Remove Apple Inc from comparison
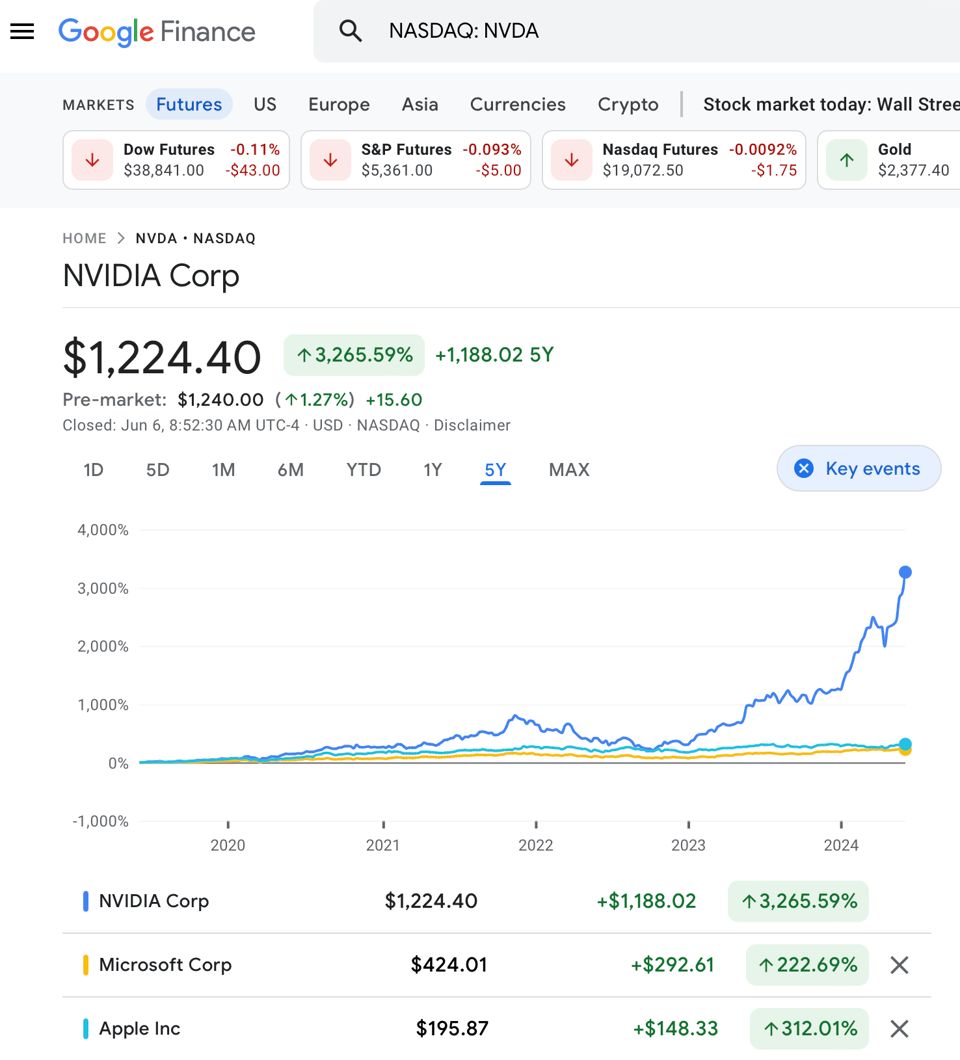The image size is (960, 1060). coord(899,1029)
